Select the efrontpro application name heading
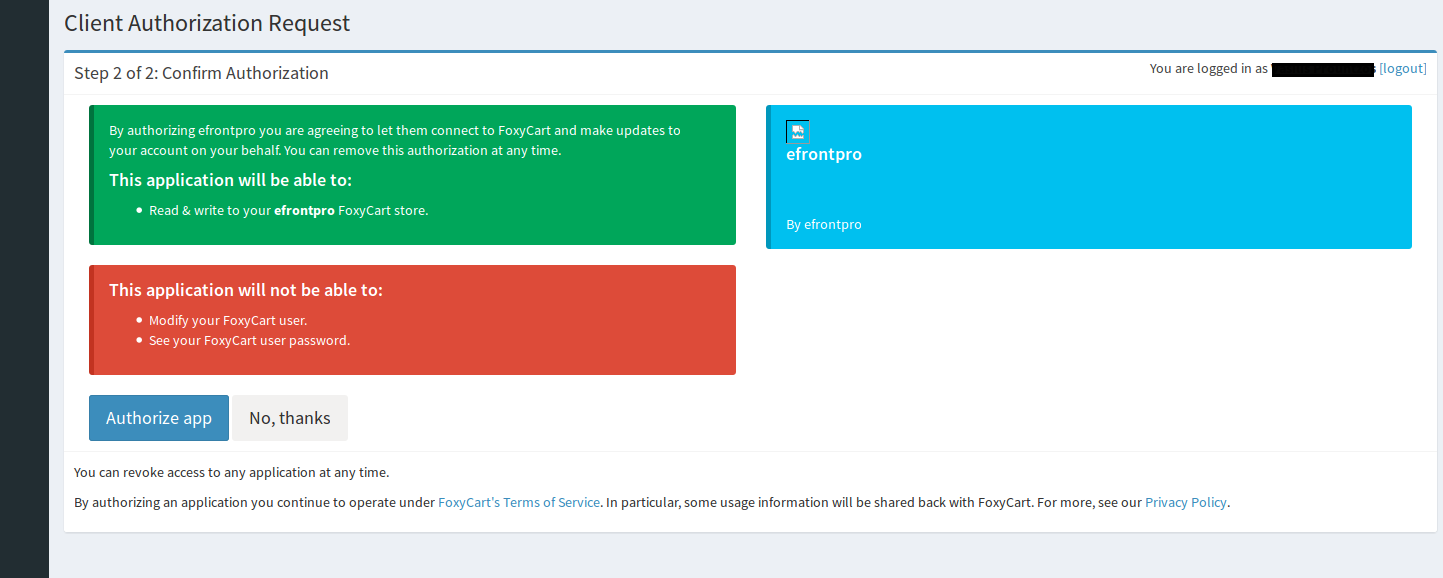Viewport: 1443px width, 578px height. click(824, 154)
